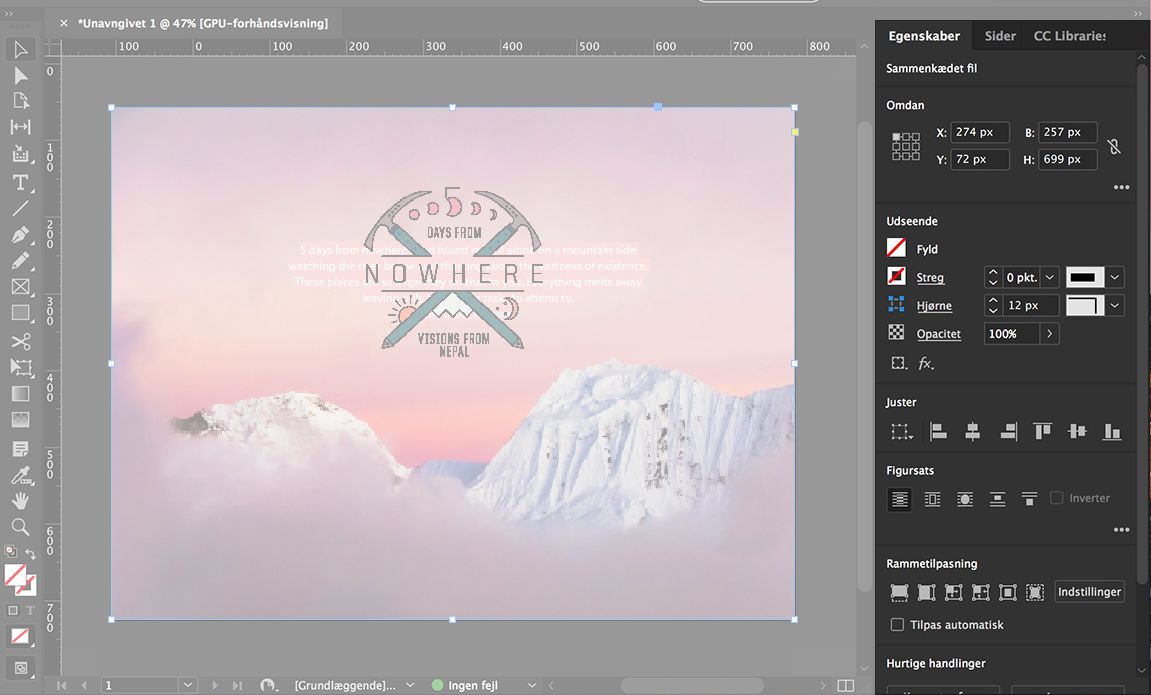Select jump object text wrap option
This screenshot has height=695, width=1151.
[997, 500]
